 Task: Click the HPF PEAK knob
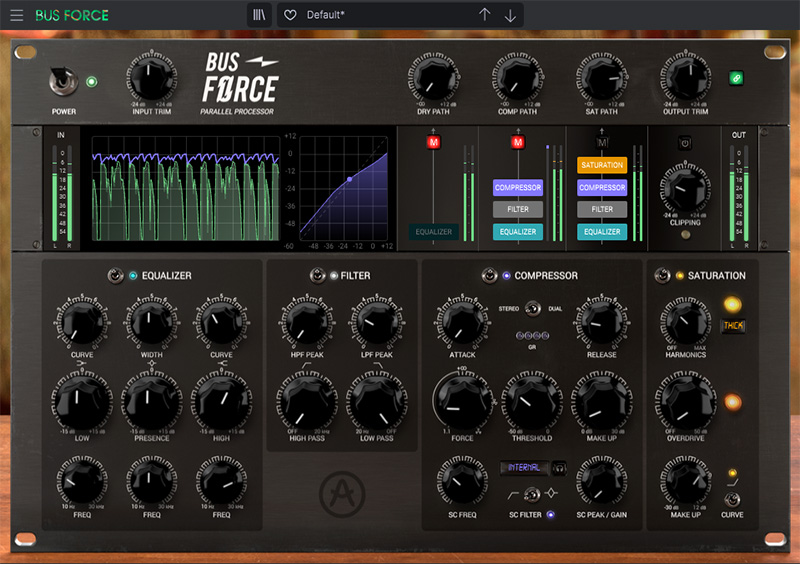coord(307,322)
